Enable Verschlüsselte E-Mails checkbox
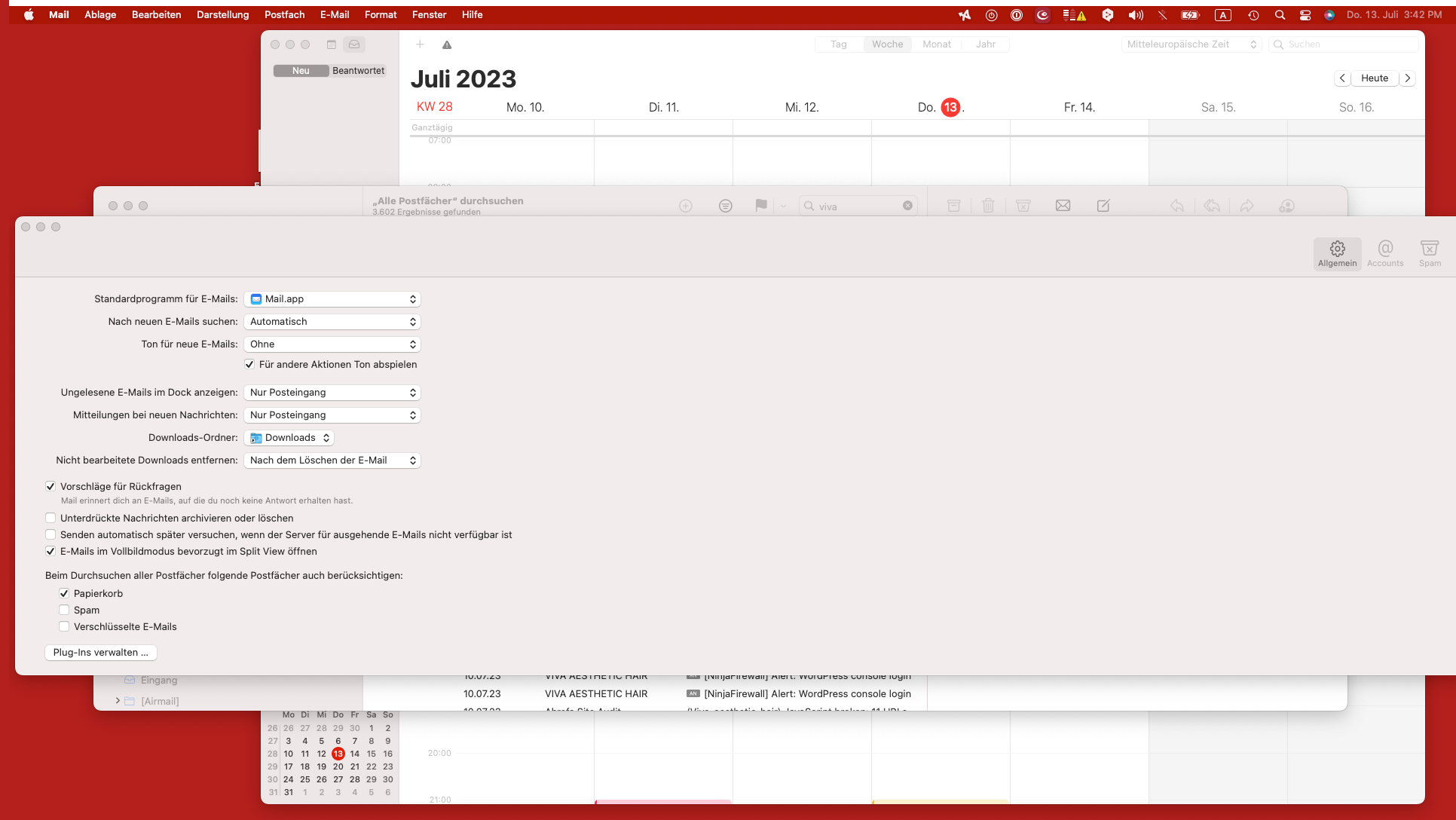The width and height of the screenshot is (1456, 820). tap(64, 627)
